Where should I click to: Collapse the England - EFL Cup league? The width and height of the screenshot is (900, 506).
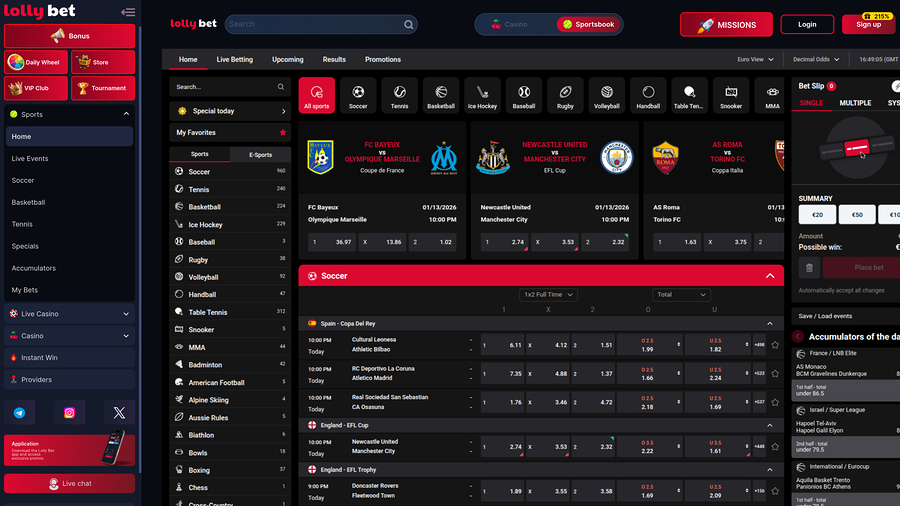770,425
